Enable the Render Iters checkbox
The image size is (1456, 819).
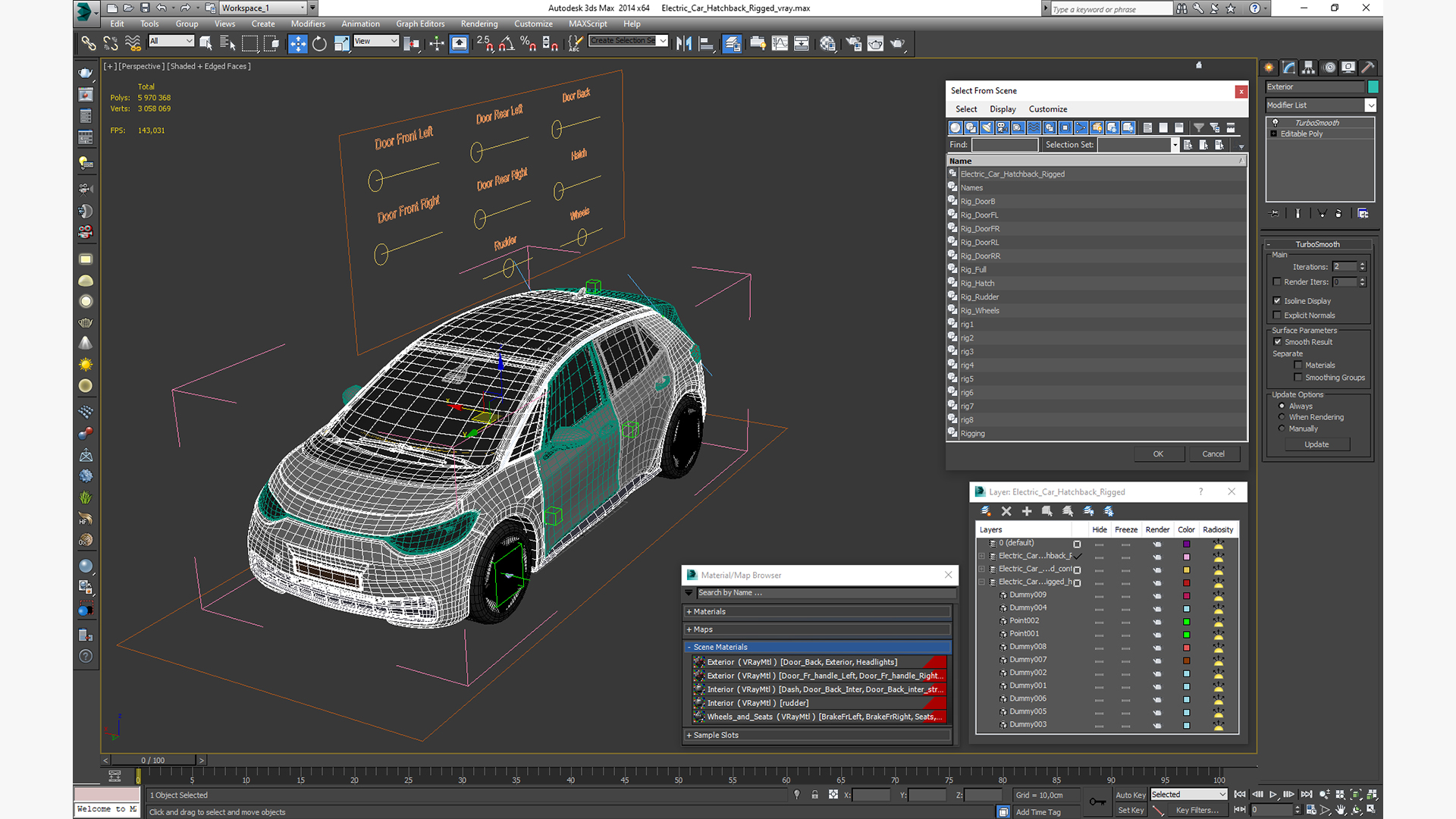click(x=1277, y=282)
